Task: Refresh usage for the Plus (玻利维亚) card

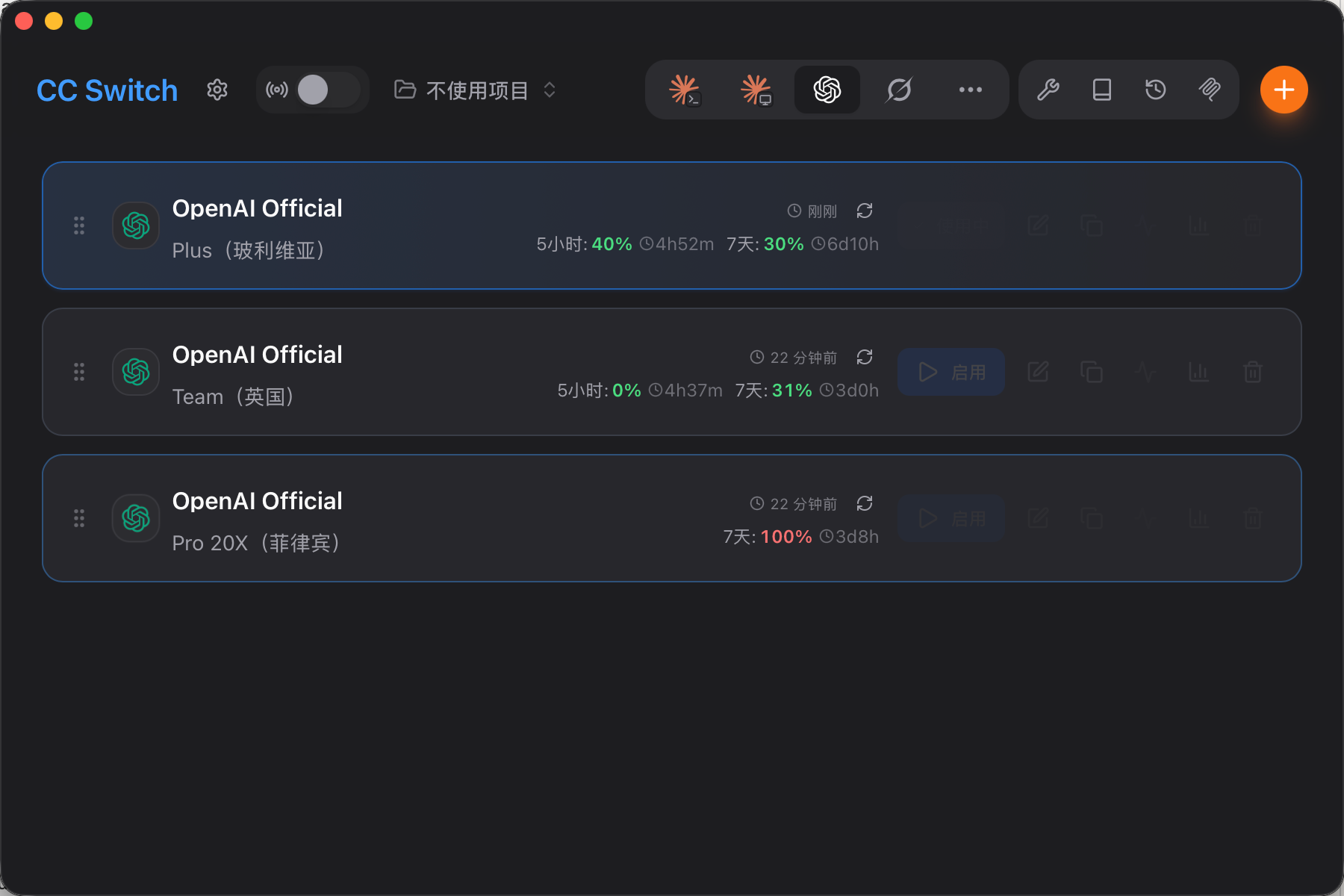Action: [x=865, y=211]
